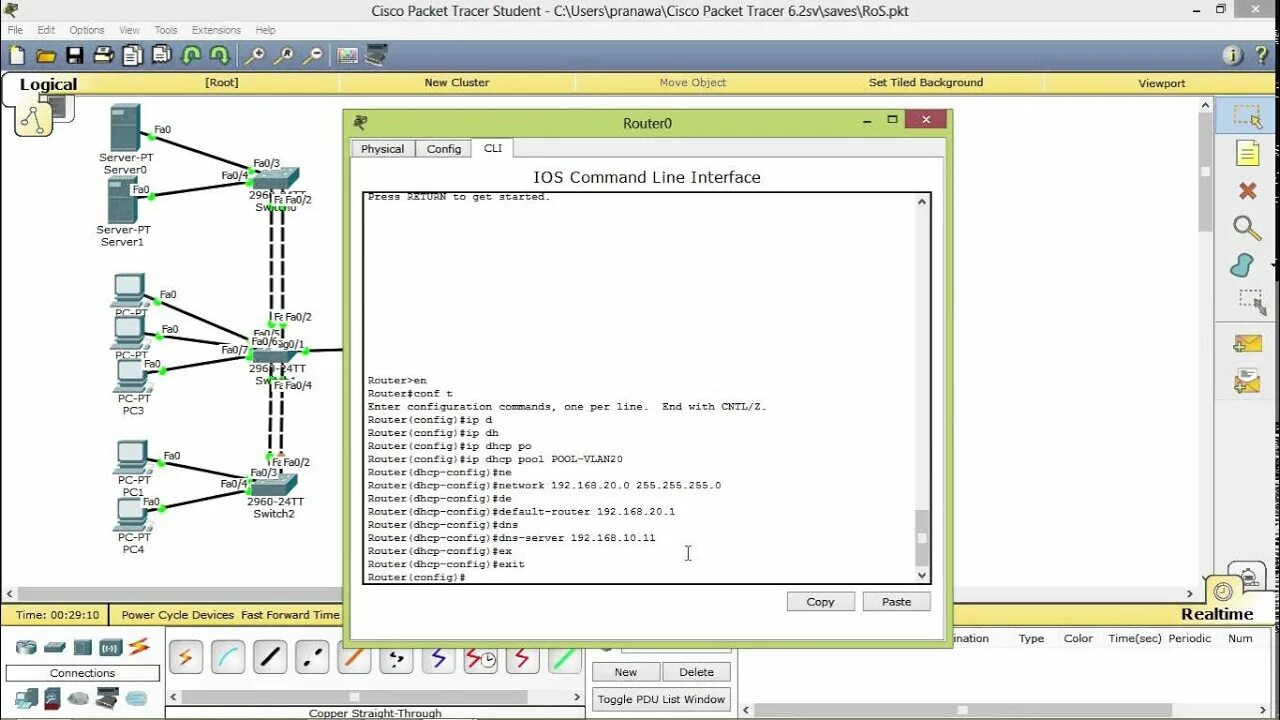Click the Undo green arrow icon
Image resolution: width=1280 pixels, height=720 pixels.
pos(191,55)
